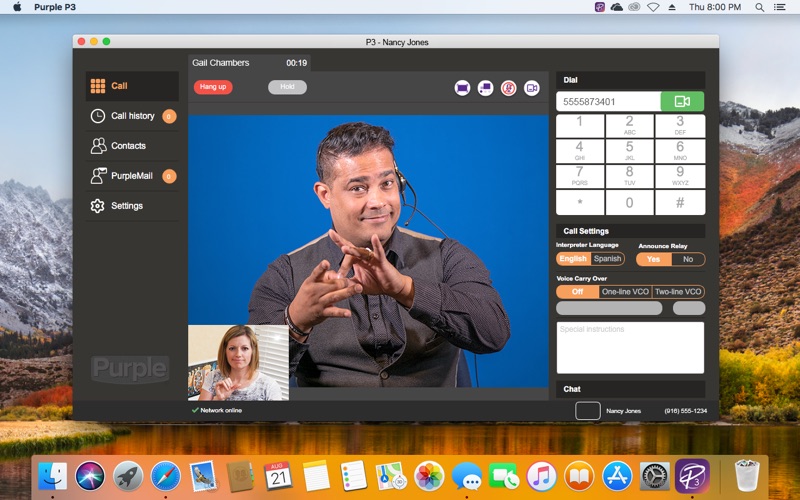
Task: Click the (916) 555-1234 phone number
Action: click(x=686, y=411)
